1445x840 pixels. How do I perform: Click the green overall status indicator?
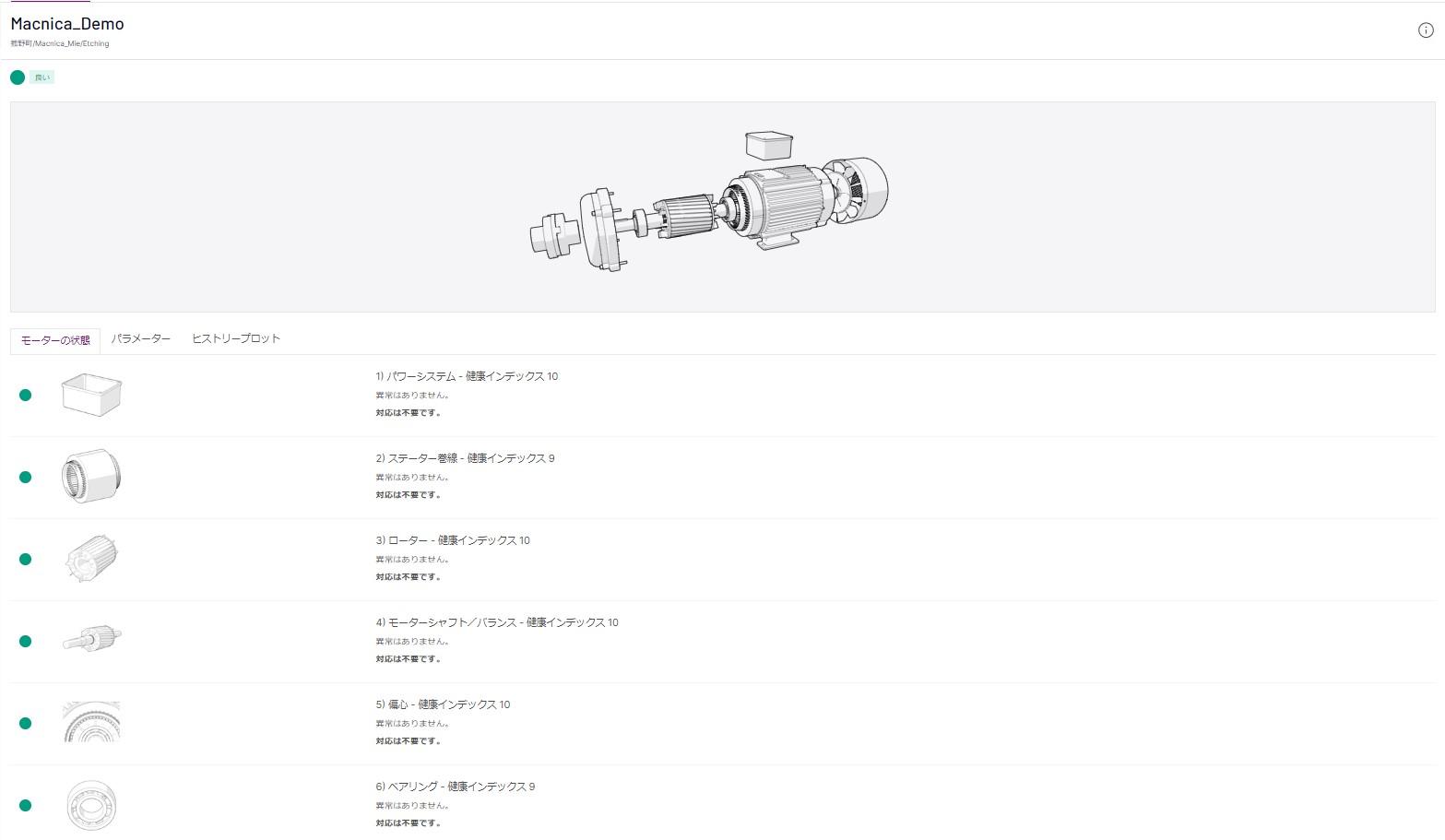[18, 77]
